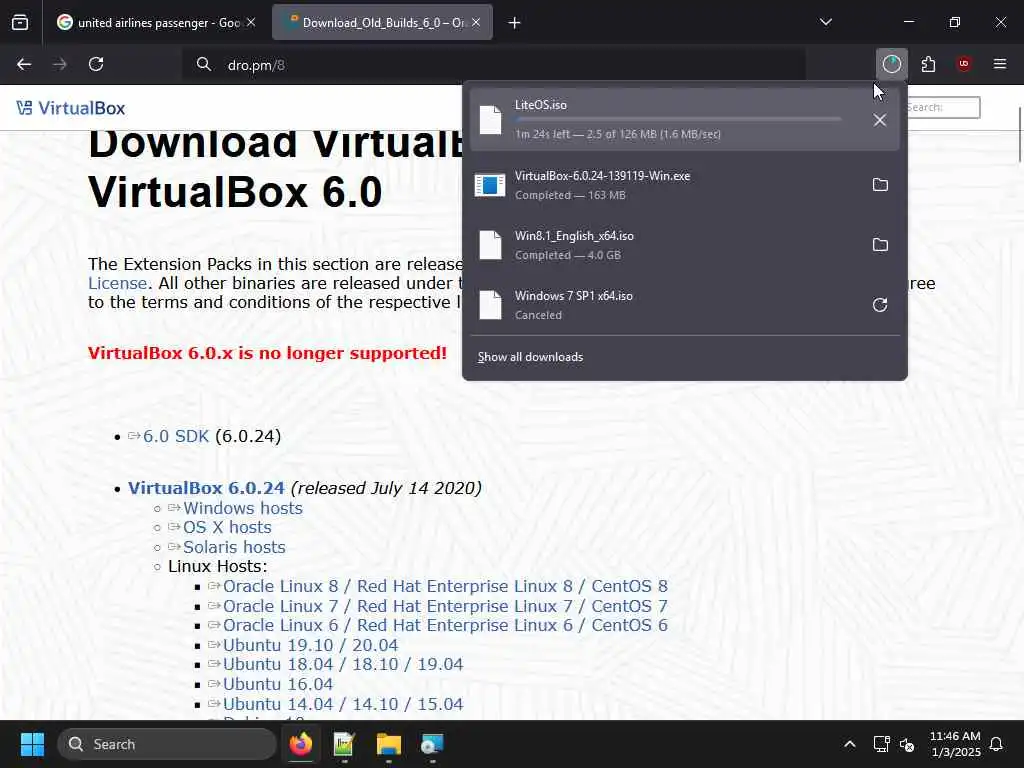Screen dimensions: 1024x768
Task: Toggle the downloads panel toolbar button
Action: coord(891,64)
